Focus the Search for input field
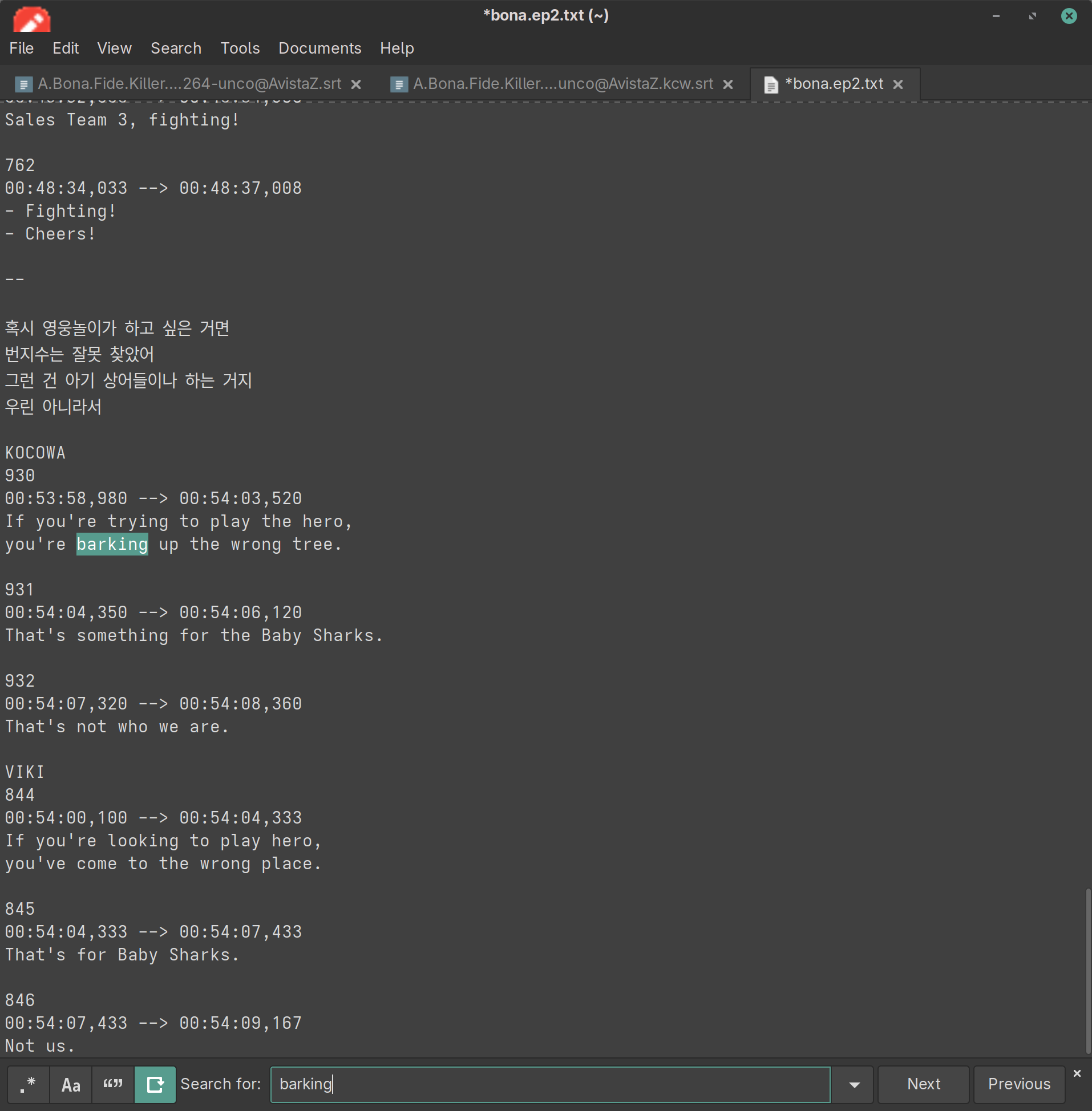This screenshot has height=1111, width=1092. (x=550, y=1084)
